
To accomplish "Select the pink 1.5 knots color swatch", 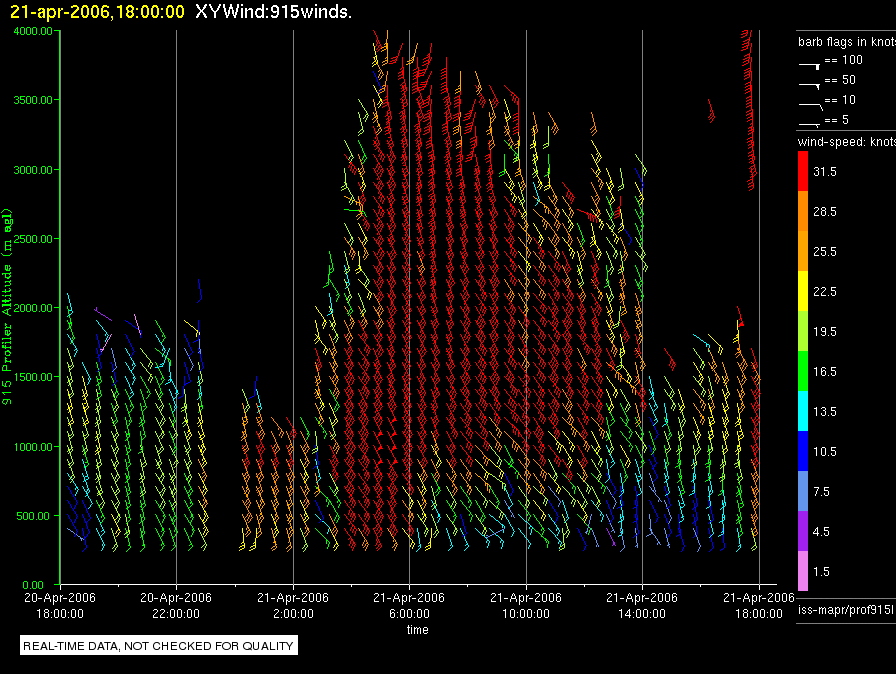I will coord(803,571).
